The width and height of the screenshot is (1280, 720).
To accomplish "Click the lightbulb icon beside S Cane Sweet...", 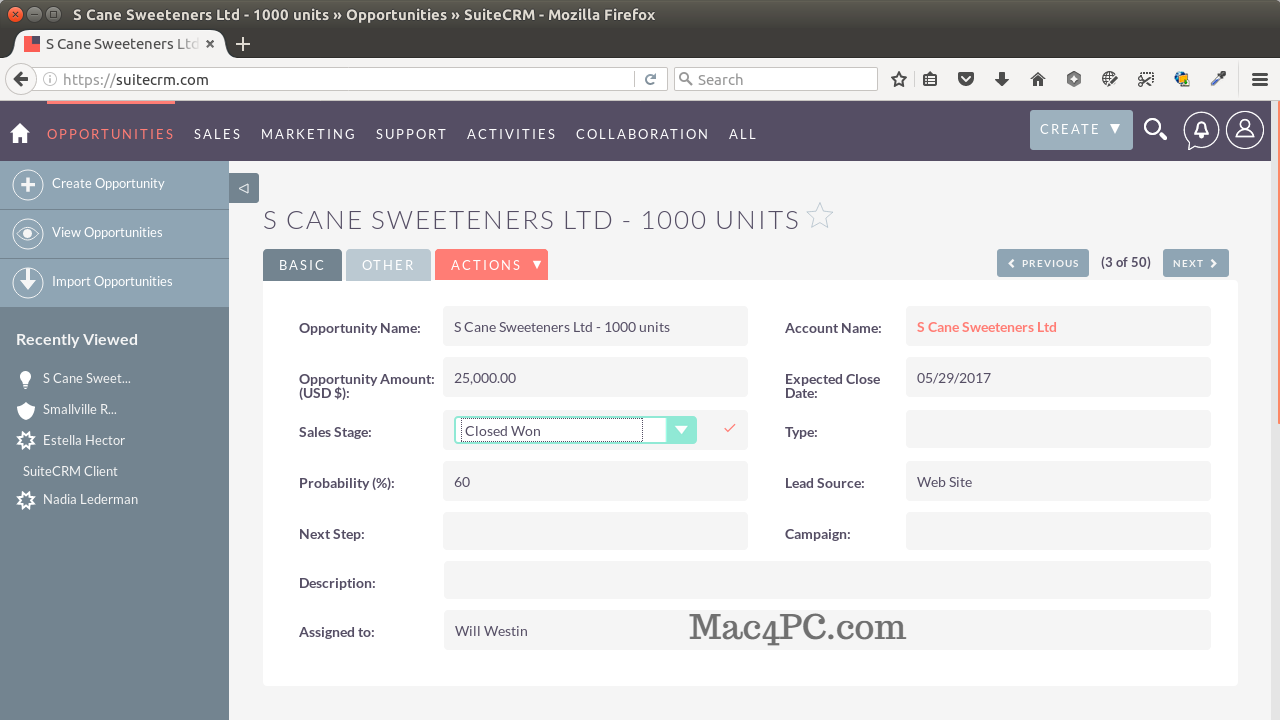I will pos(26,379).
